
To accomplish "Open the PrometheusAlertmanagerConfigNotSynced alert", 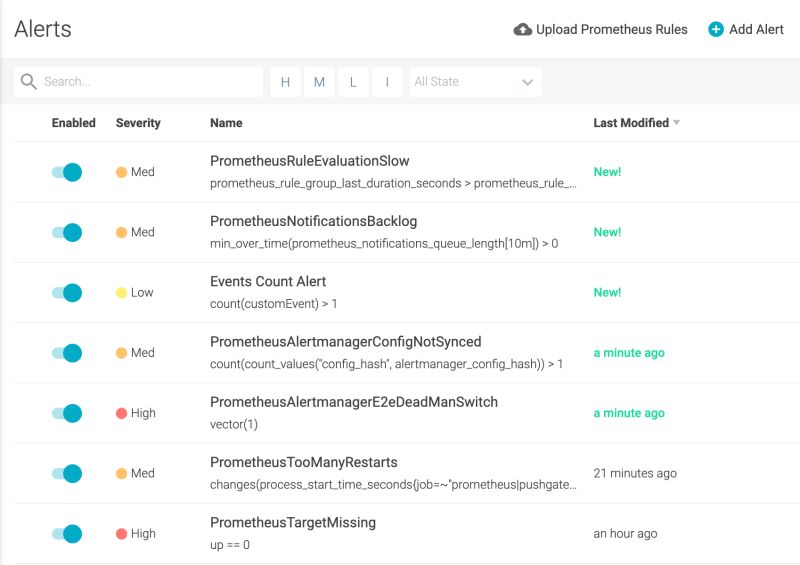I will 345,341.
